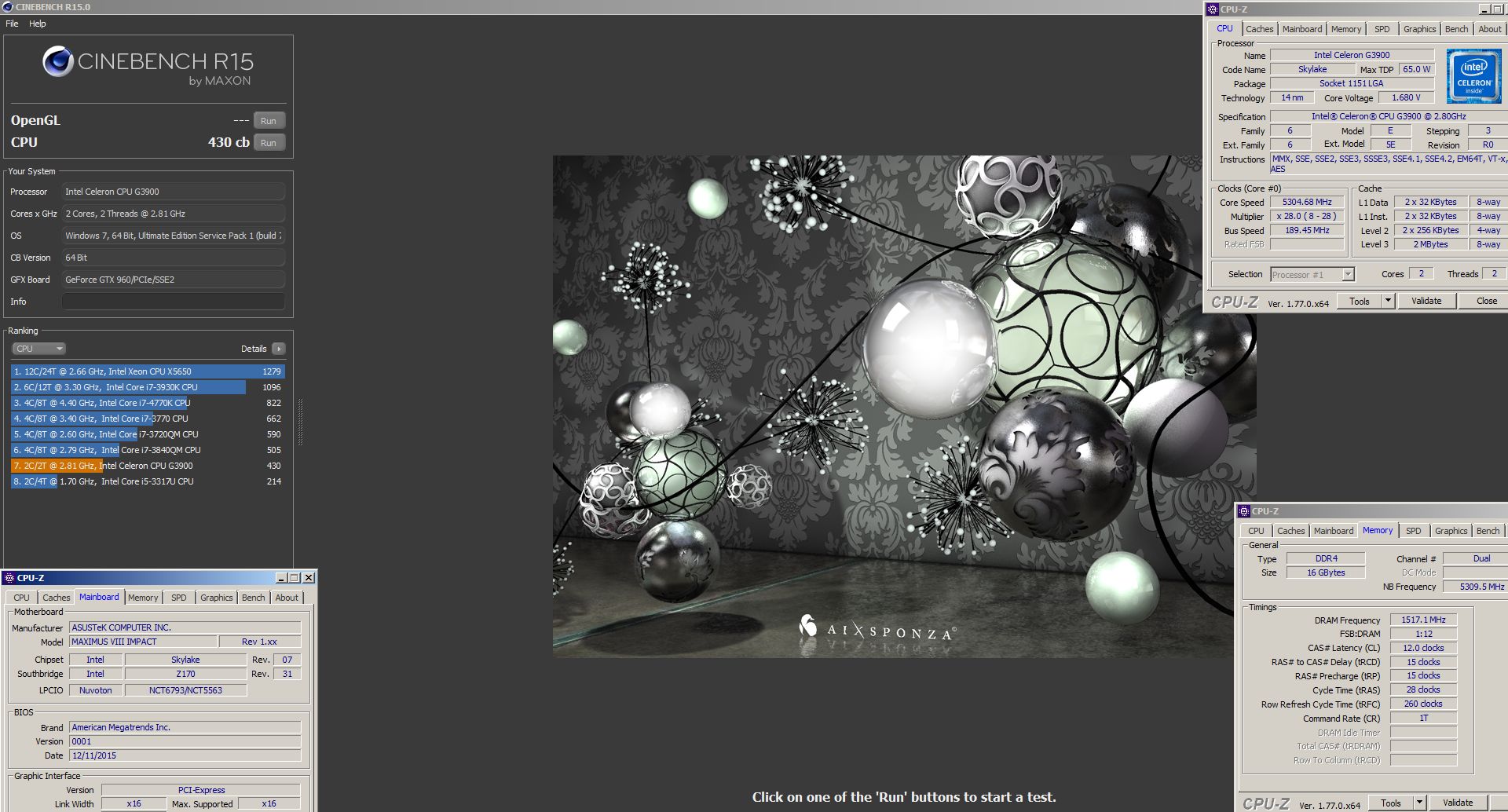
Task: Select the i7-3840QM ranking row
Action: point(148,450)
